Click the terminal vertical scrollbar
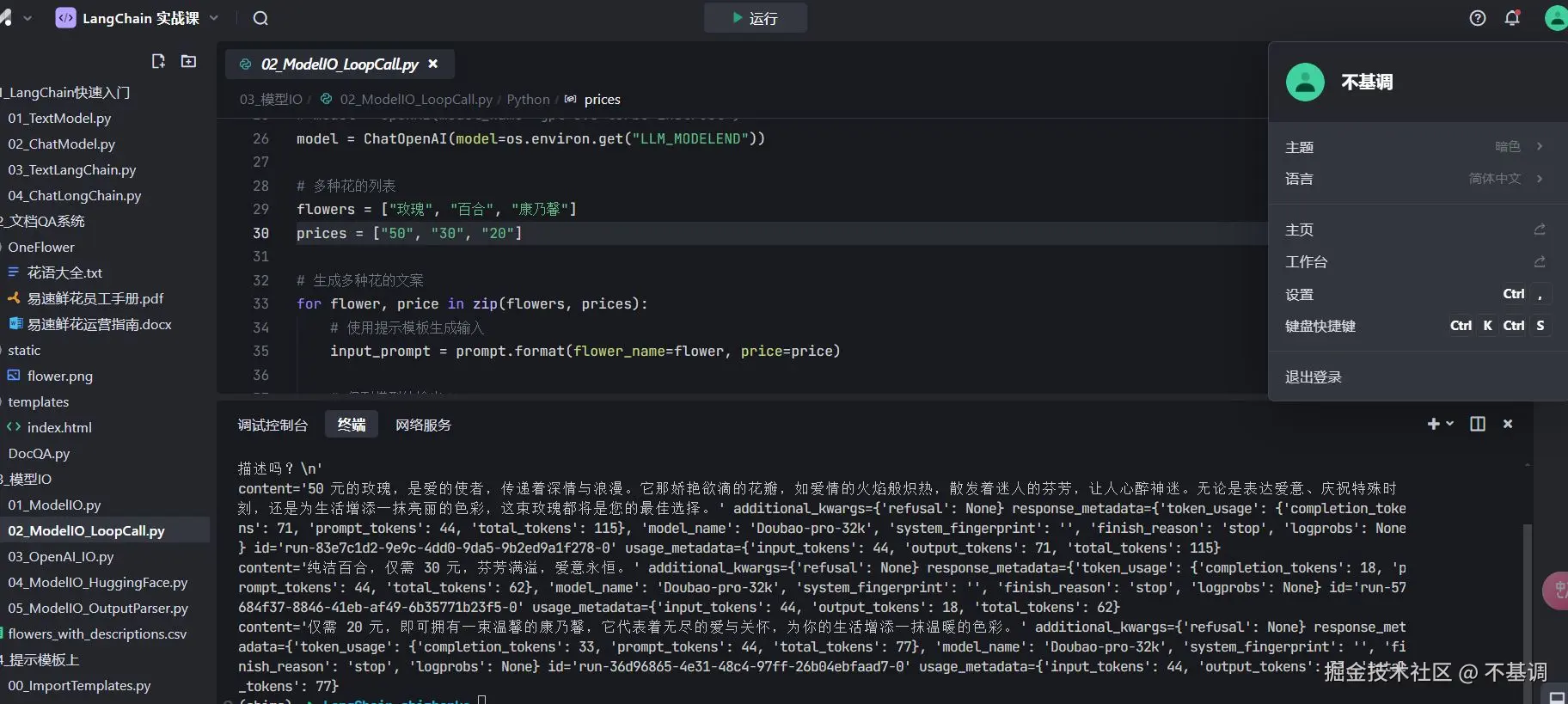The width and height of the screenshot is (1568, 704). [x=1527, y=602]
